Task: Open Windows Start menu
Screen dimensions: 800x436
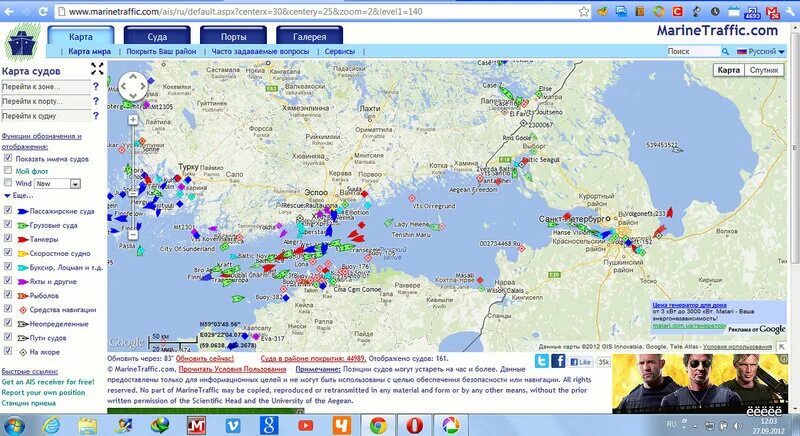Action: pos(14,425)
